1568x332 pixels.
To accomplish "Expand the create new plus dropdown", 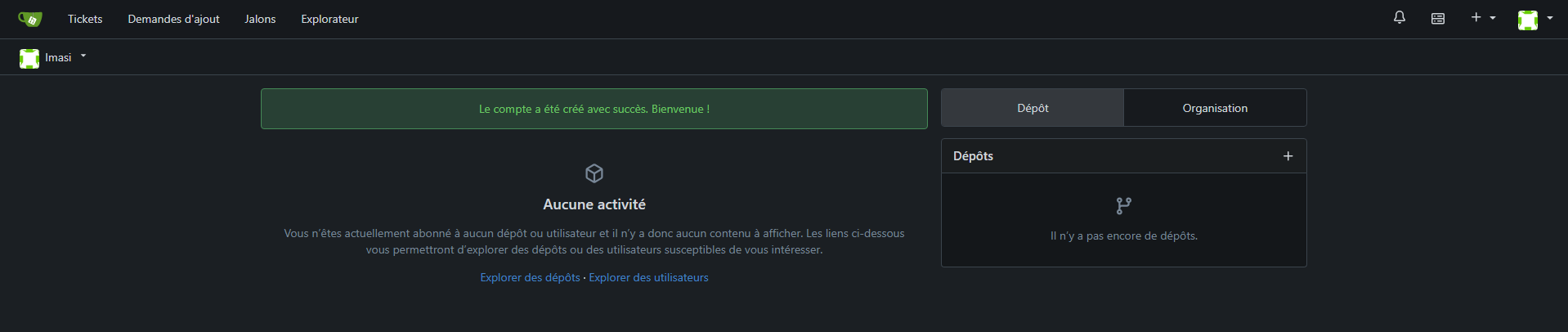I will coord(1483,18).
